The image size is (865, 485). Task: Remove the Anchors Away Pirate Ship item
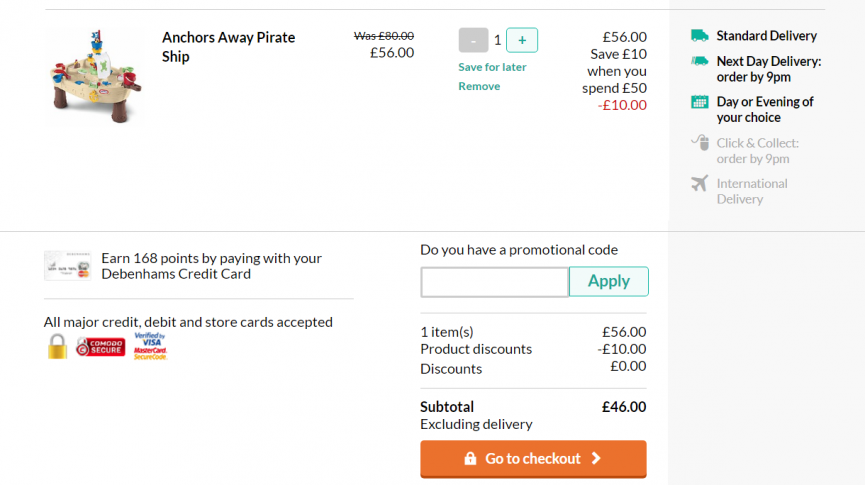coord(479,86)
